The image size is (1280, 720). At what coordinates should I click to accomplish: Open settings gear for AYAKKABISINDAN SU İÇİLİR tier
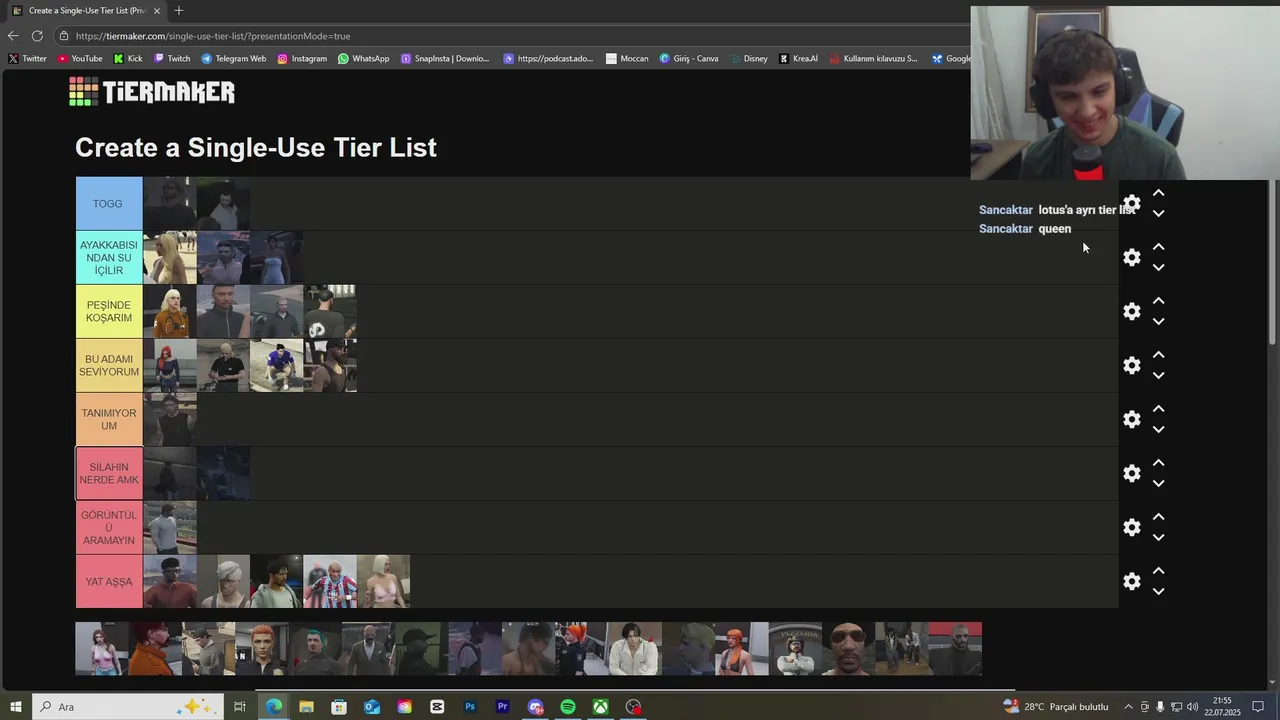click(x=1131, y=257)
